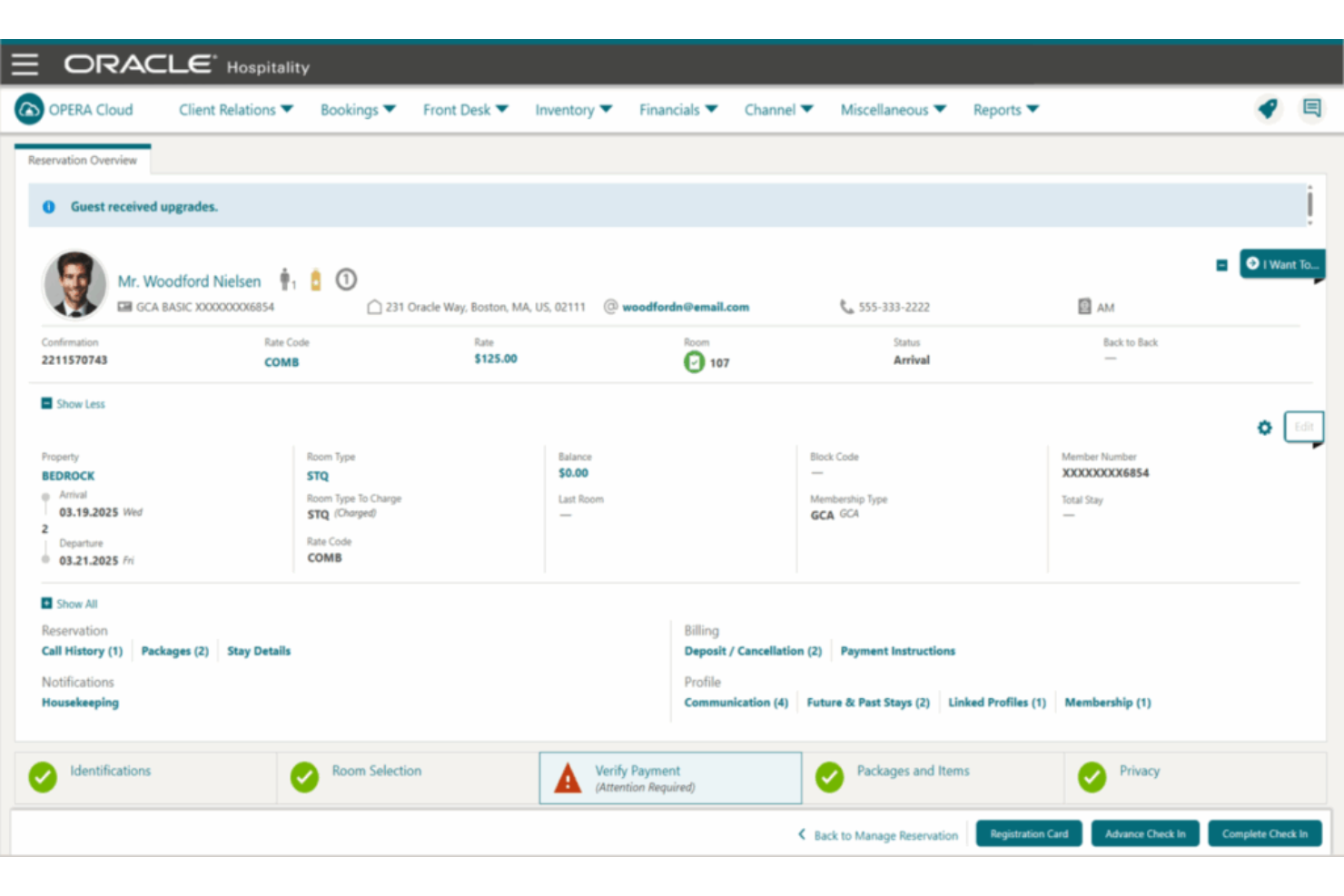Click the Edit button
Screen dimensions: 1344x896
[x=1303, y=427]
